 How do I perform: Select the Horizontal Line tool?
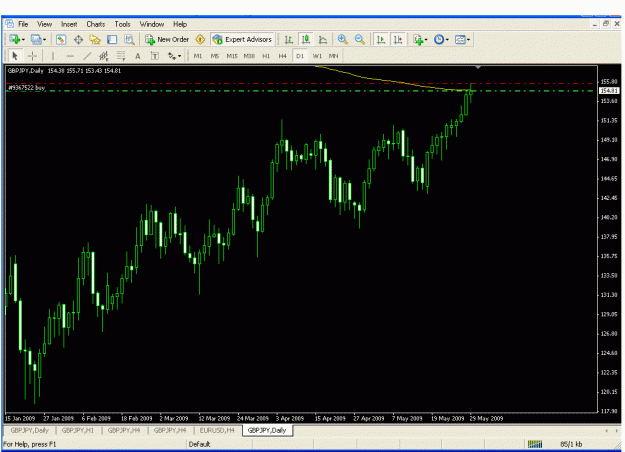(x=70, y=56)
